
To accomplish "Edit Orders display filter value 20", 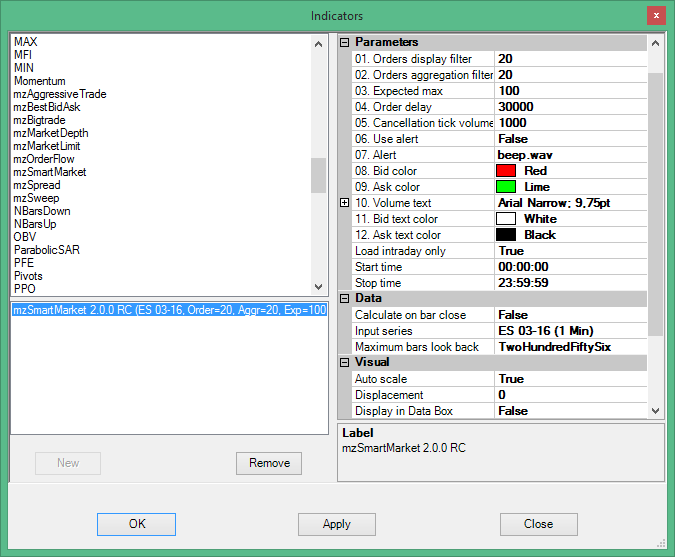I will click(571, 59).
